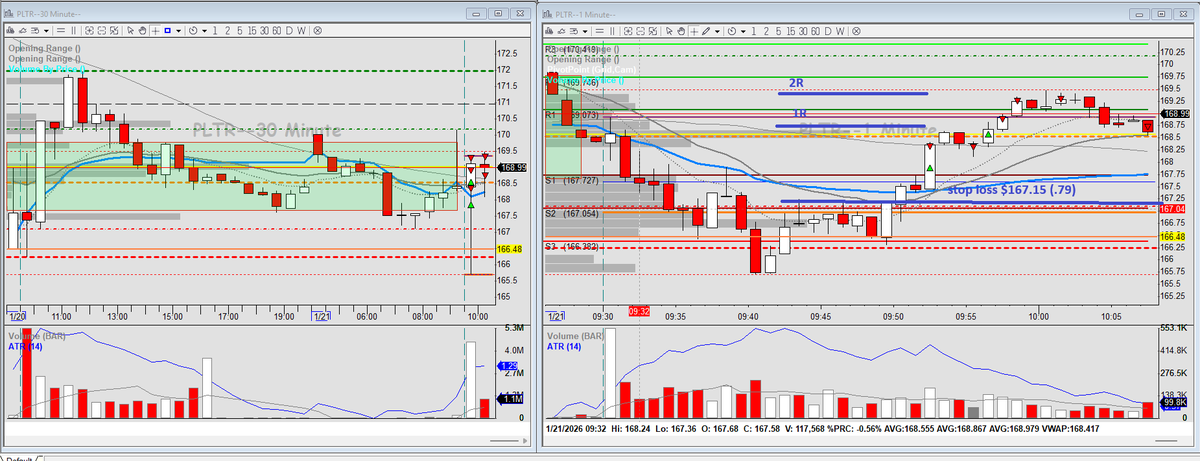
Task: Expand pencil tool dropdown in 1 Minute window
Action: (x=718, y=31)
